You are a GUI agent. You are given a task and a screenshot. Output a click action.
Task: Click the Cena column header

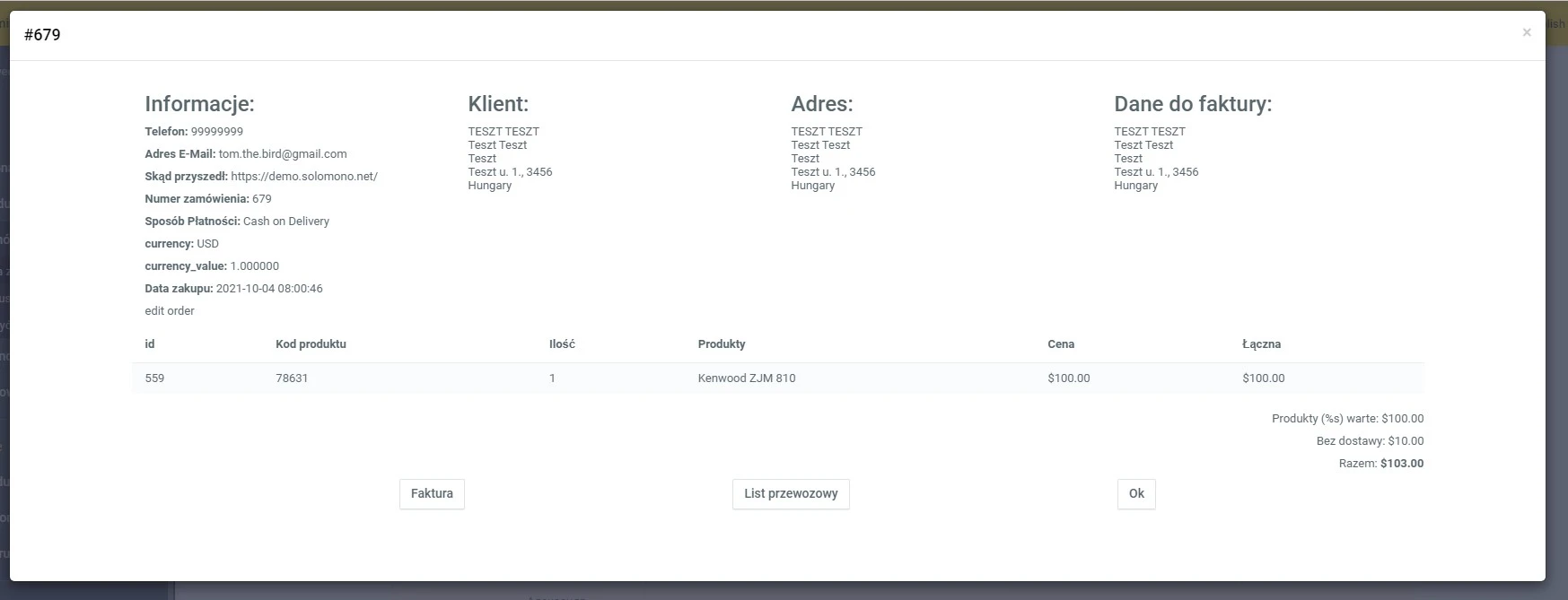[1061, 344]
